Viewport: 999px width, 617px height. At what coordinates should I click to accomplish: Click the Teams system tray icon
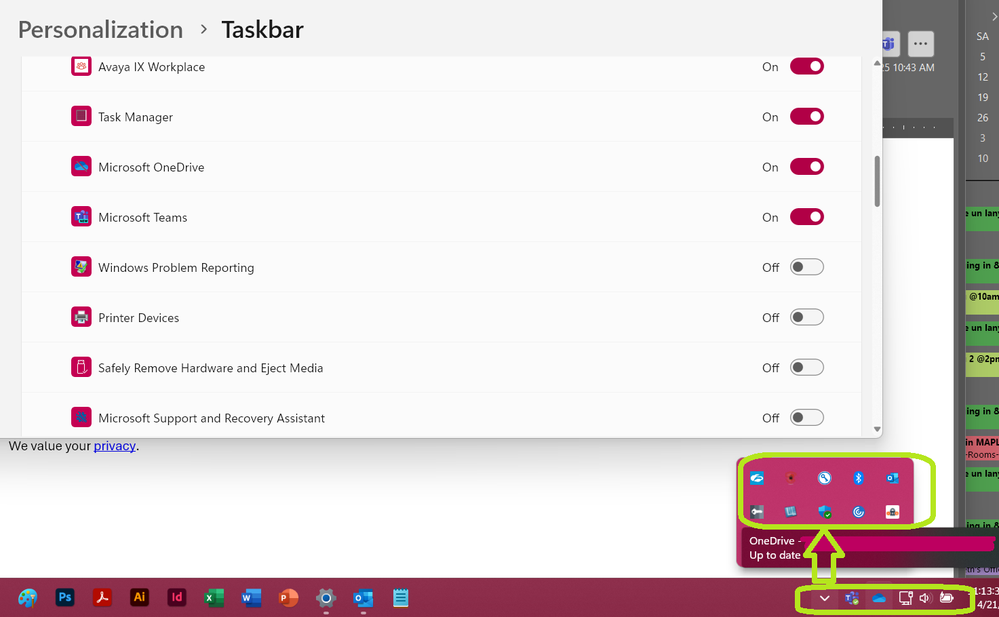click(852, 599)
